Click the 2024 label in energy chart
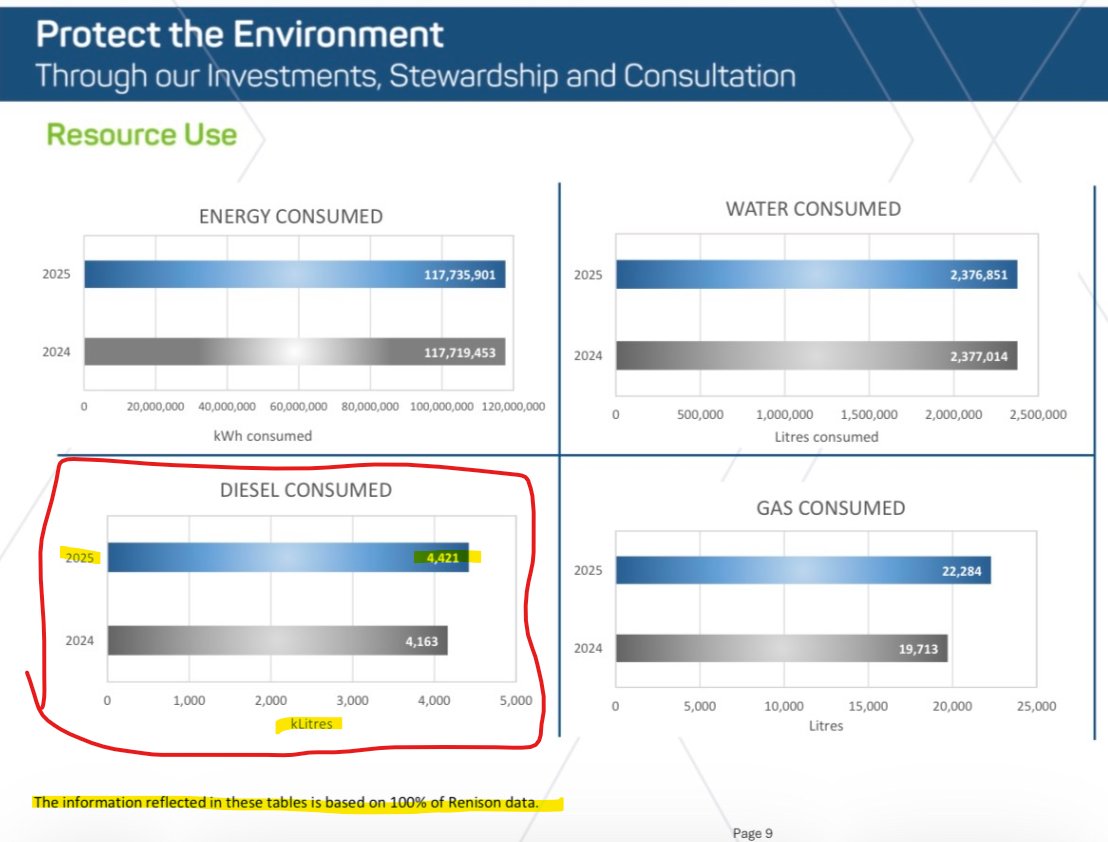This screenshot has width=1108, height=842. tap(56, 352)
